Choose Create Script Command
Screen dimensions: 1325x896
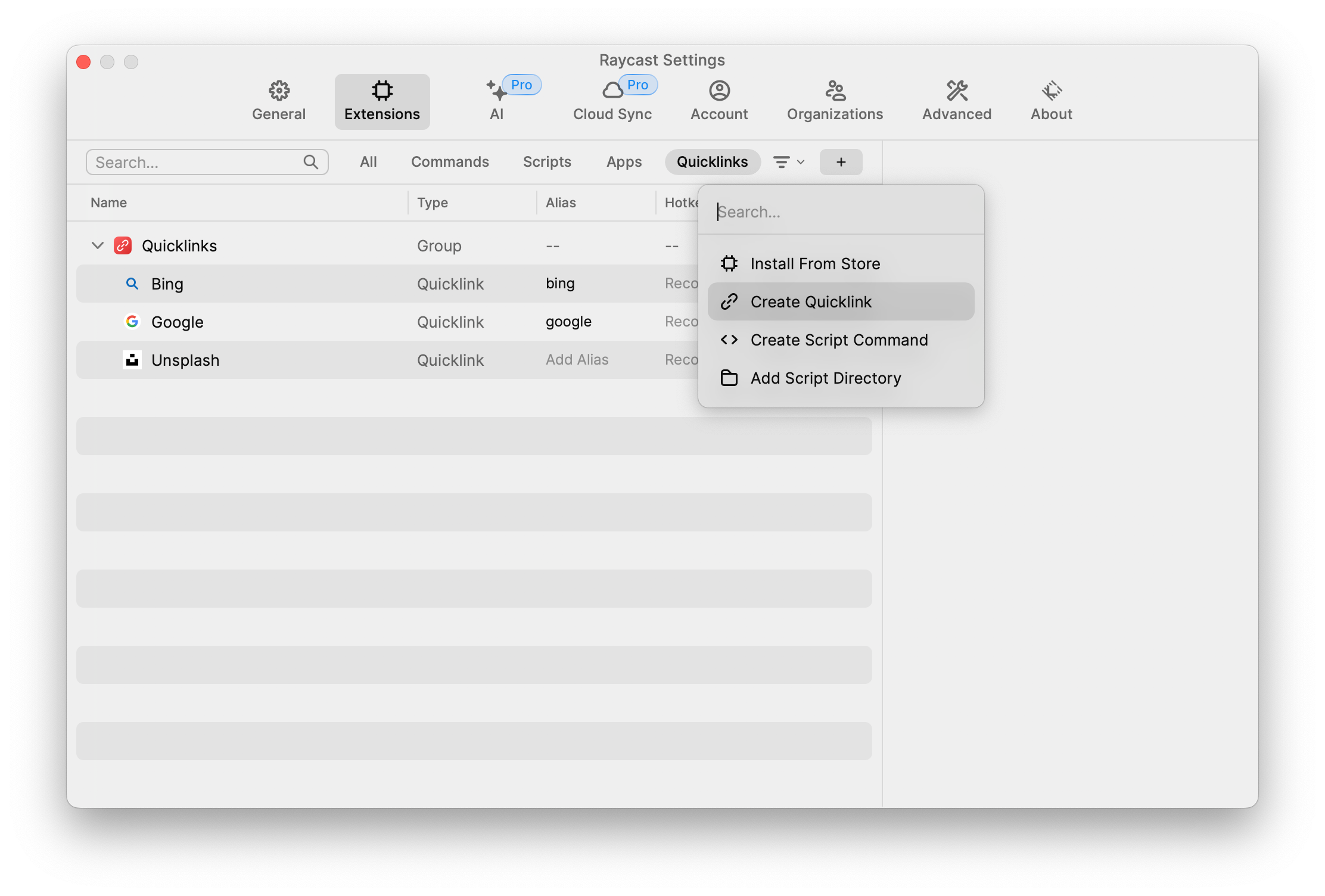tap(841, 340)
